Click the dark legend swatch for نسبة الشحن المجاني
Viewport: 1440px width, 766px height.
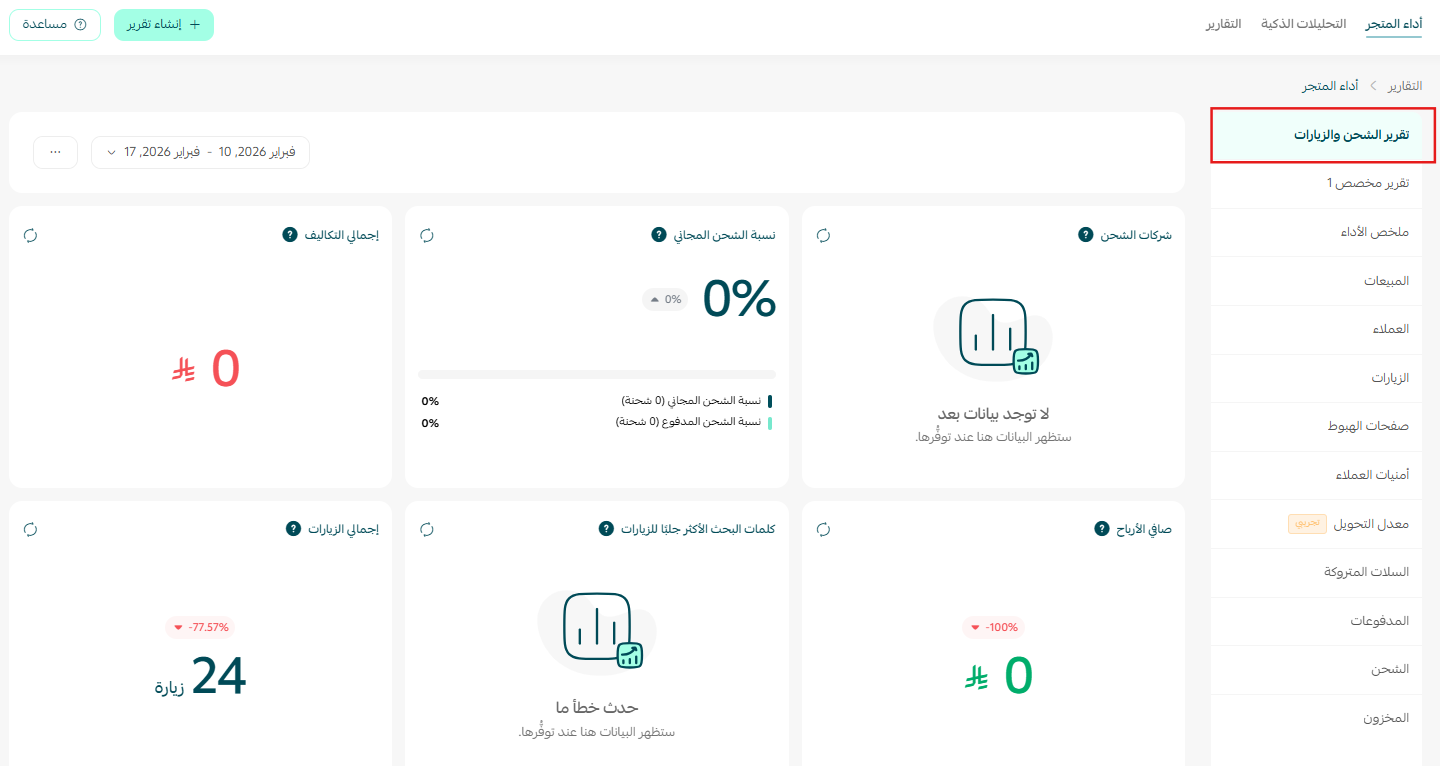(x=770, y=400)
